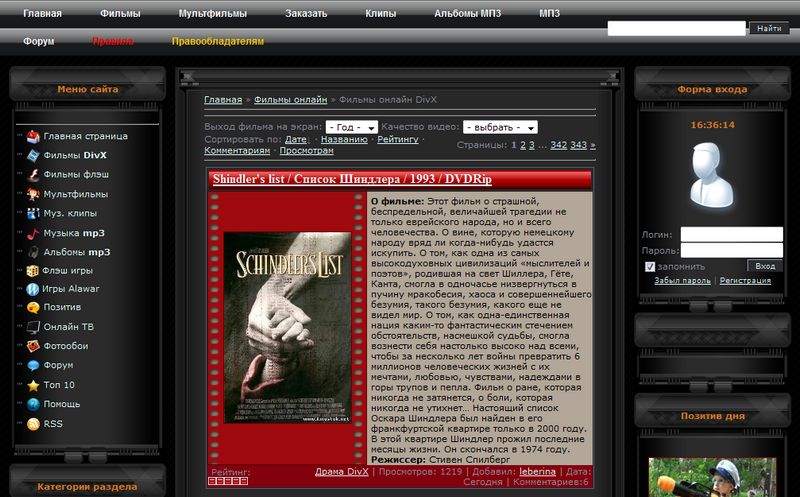Screen dimensions: 800x497
Task: Click the blue round icon beside Игры Alawar
Action: [33, 289]
